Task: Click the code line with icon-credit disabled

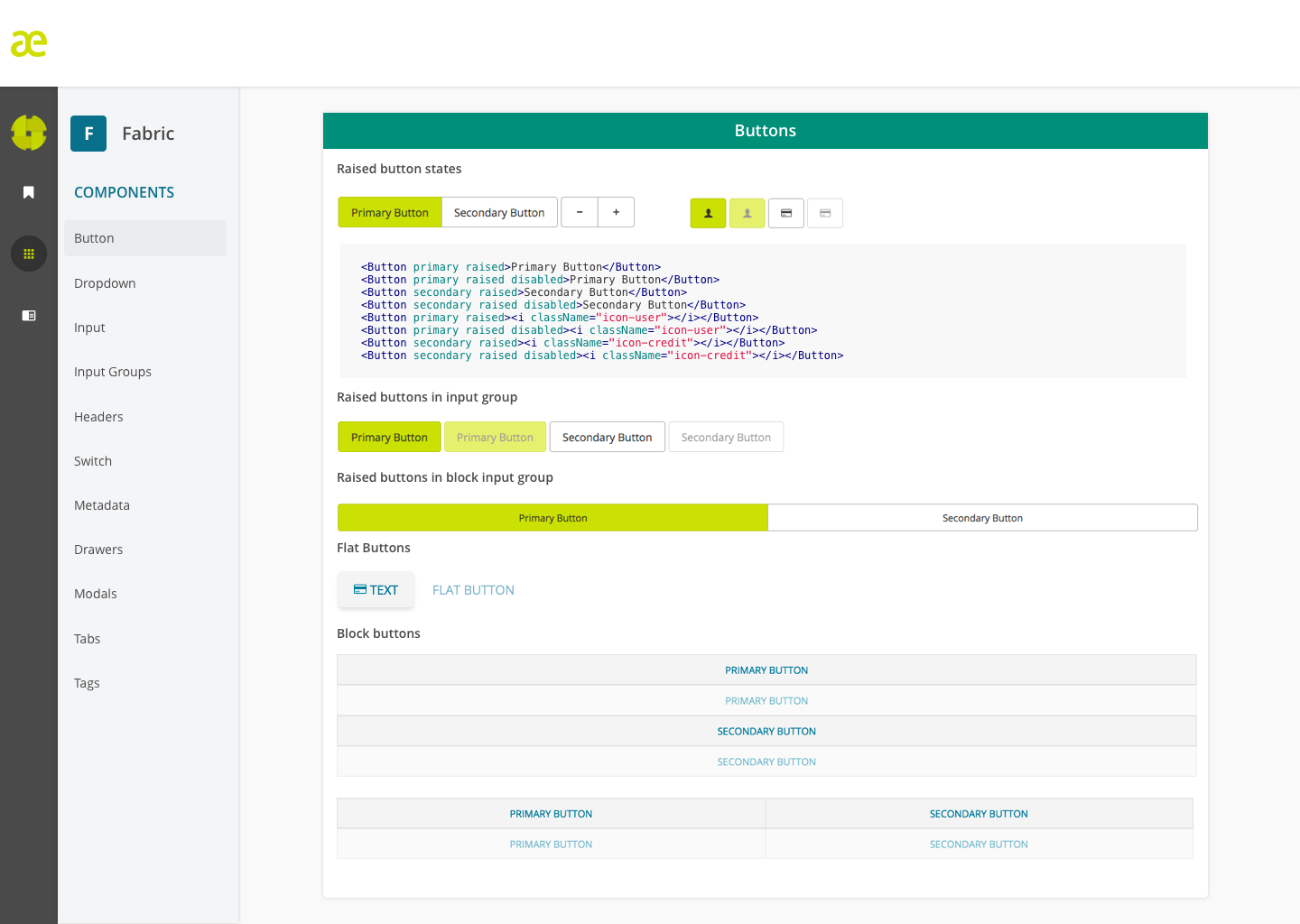Action: pyautogui.click(x=602, y=356)
